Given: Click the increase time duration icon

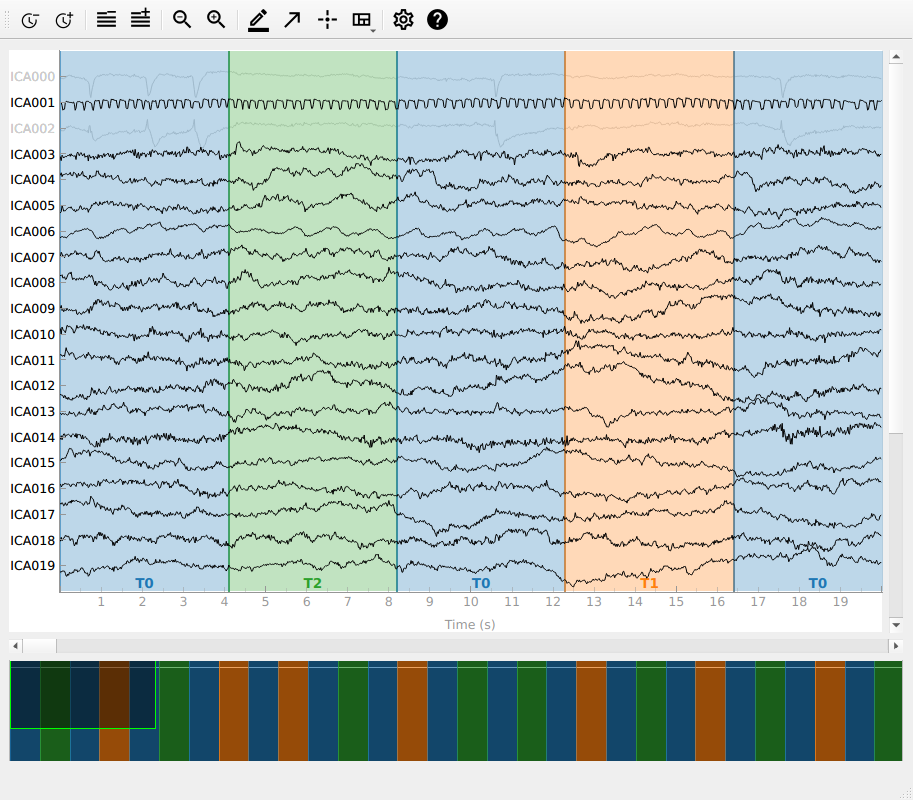Looking at the screenshot, I should pyautogui.click(x=64, y=19).
